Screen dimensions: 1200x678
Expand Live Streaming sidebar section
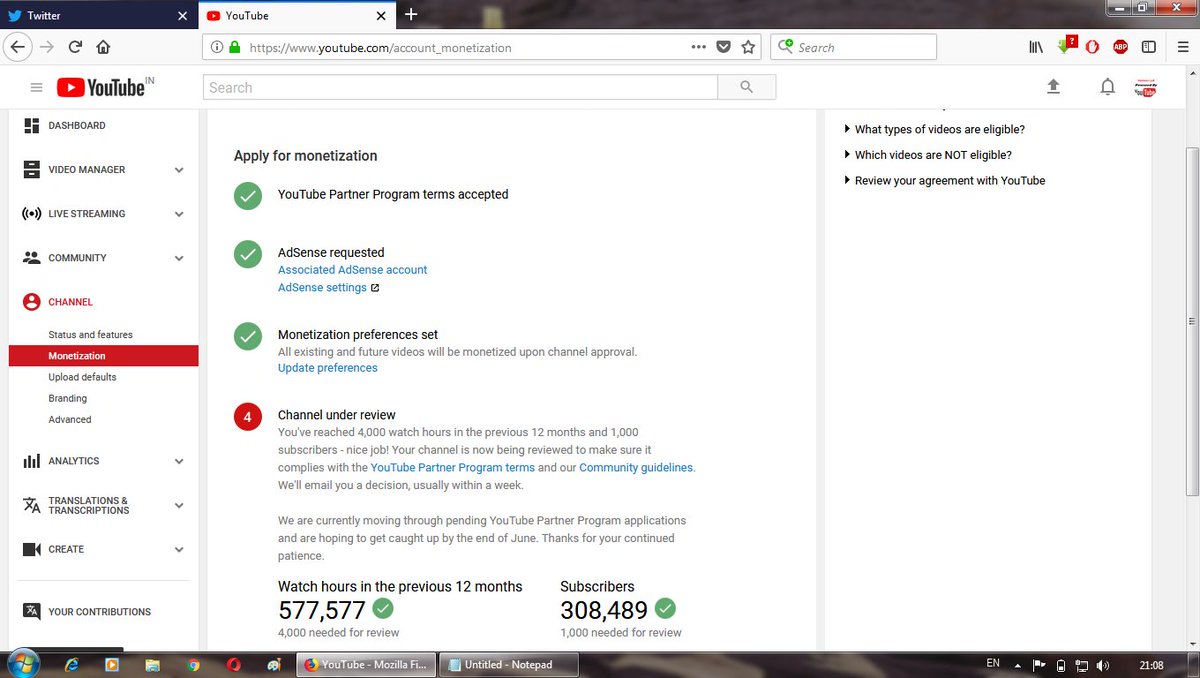click(179, 214)
